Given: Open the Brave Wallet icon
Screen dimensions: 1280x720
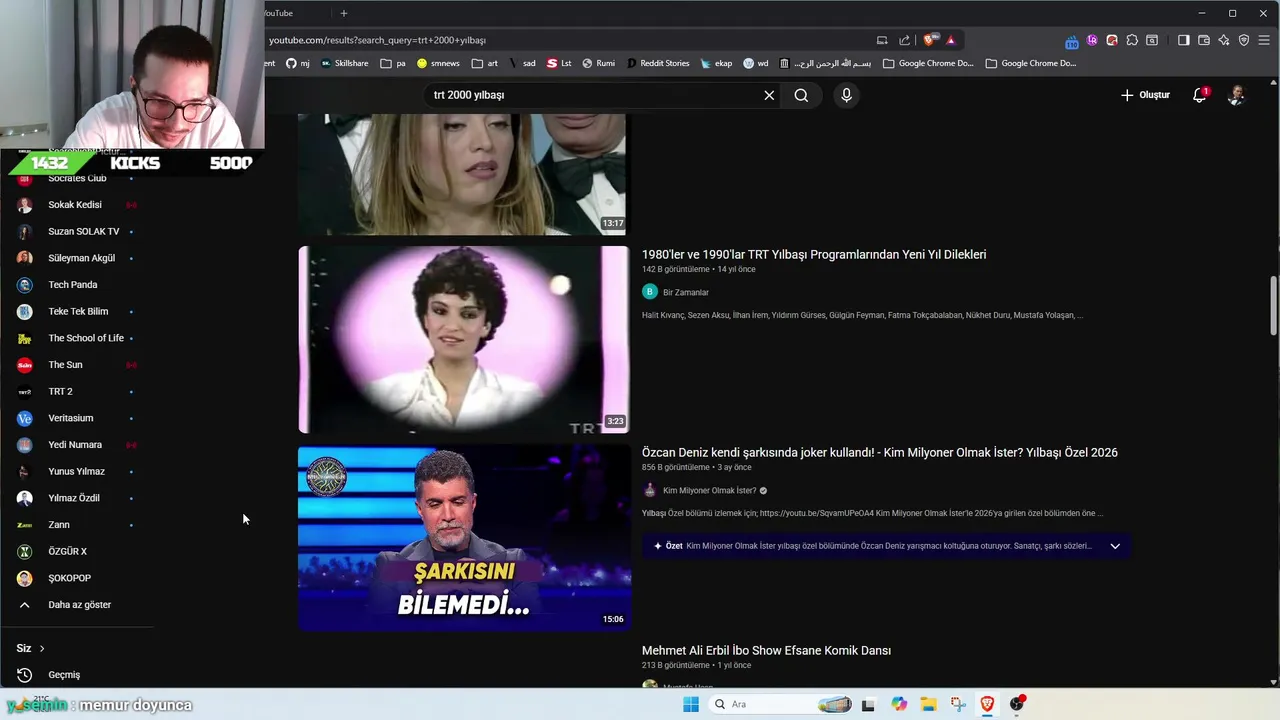Looking at the screenshot, I should 1204,40.
